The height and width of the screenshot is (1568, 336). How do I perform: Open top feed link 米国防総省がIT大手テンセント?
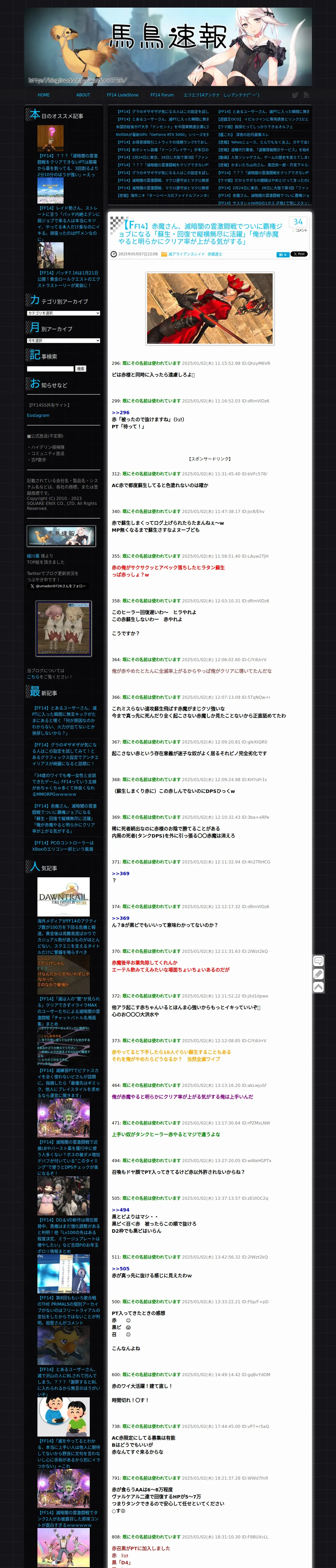(162, 126)
